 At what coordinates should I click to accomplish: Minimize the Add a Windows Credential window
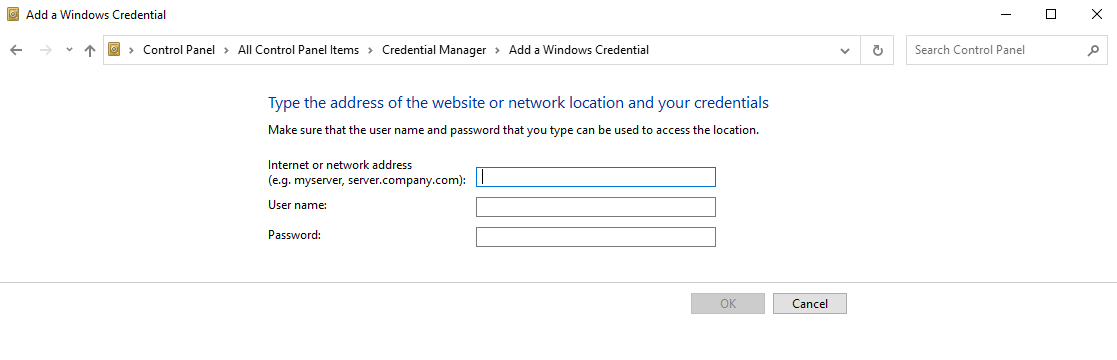1005,14
